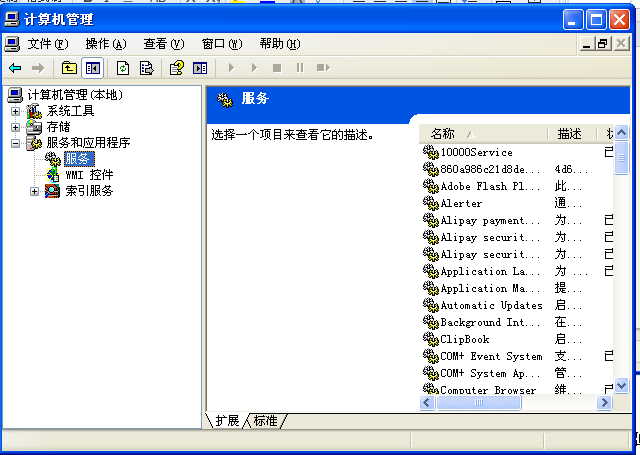Open the help toolbar icon
640x455 pixels.
(x=177, y=68)
